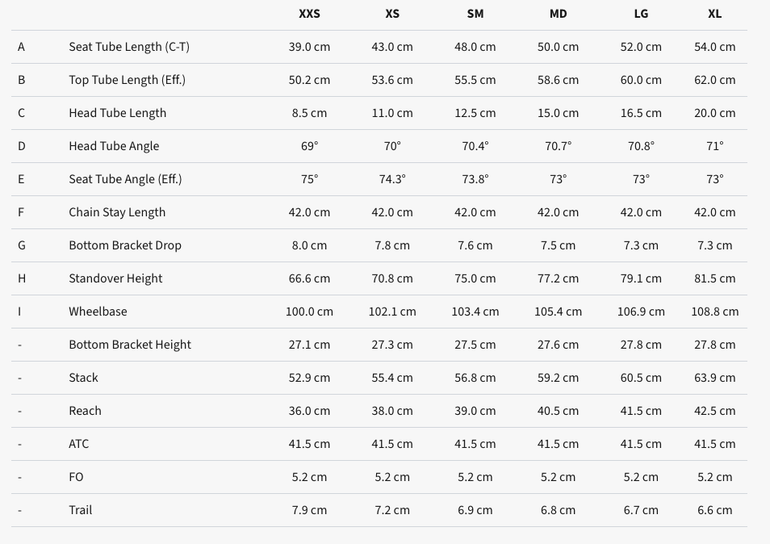
Task: Select the Stack row label
Action: click(83, 378)
